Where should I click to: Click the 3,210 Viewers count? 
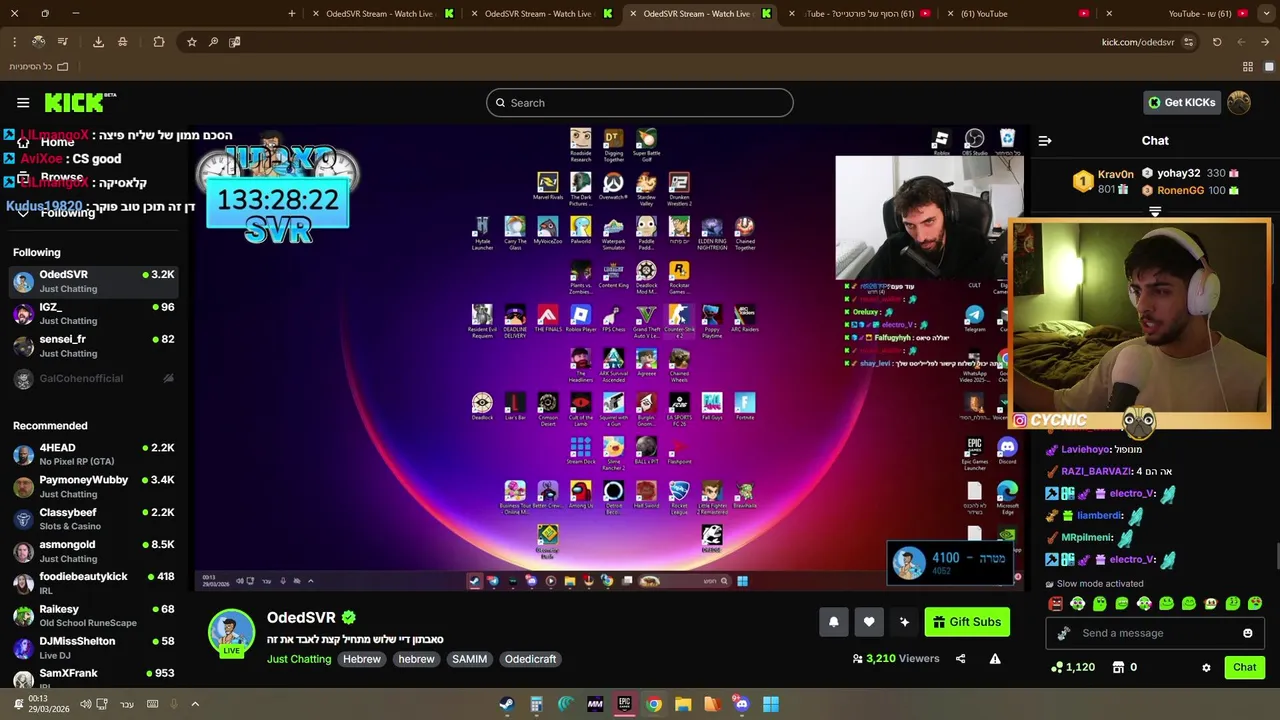pyautogui.click(x=896, y=659)
